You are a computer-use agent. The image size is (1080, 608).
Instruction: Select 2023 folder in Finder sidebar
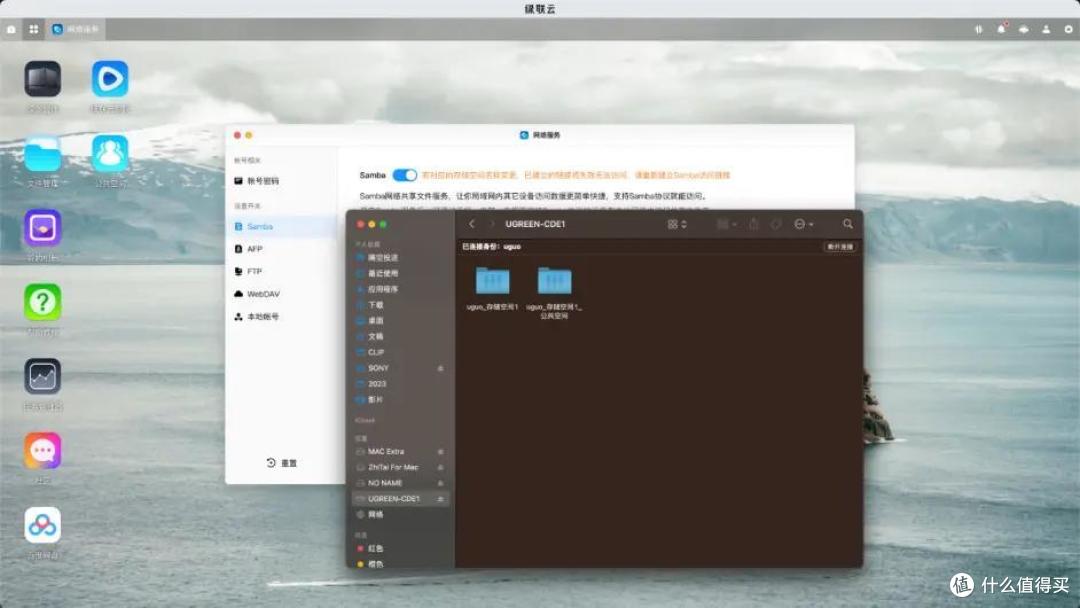click(401, 384)
